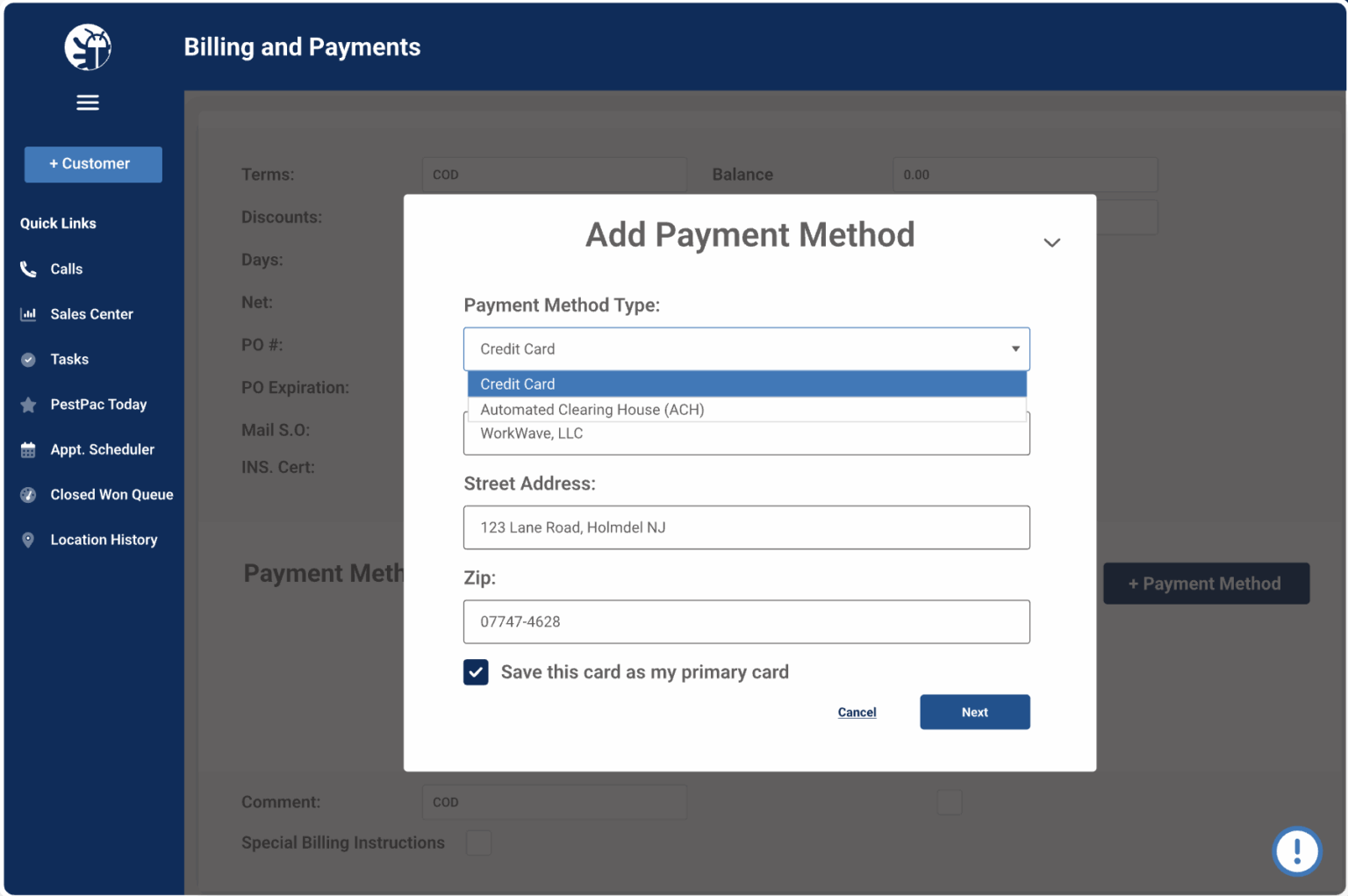Open the Appt. Scheduler calendar icon
The width and height of the screenshot is (1348, 896).
29,449
